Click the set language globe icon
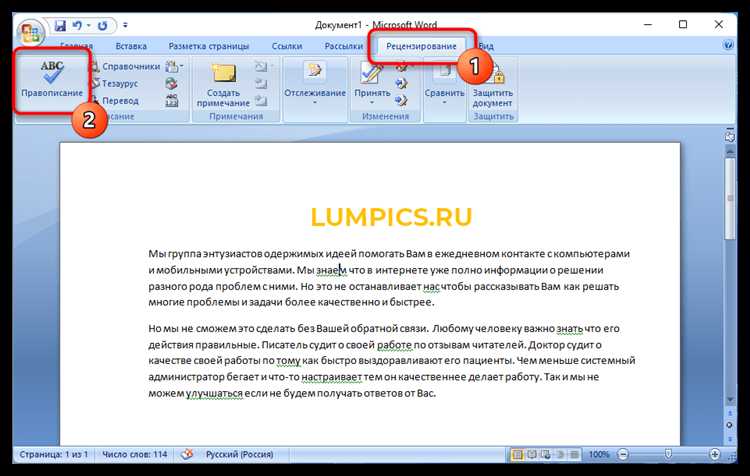750x476 pixels. coord(171,83)
